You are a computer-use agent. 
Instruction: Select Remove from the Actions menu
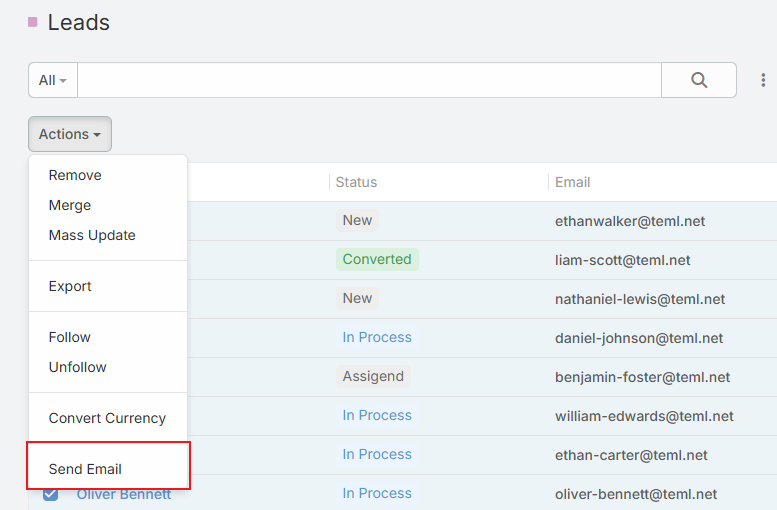pyautogui.click(x=75, y=175)
